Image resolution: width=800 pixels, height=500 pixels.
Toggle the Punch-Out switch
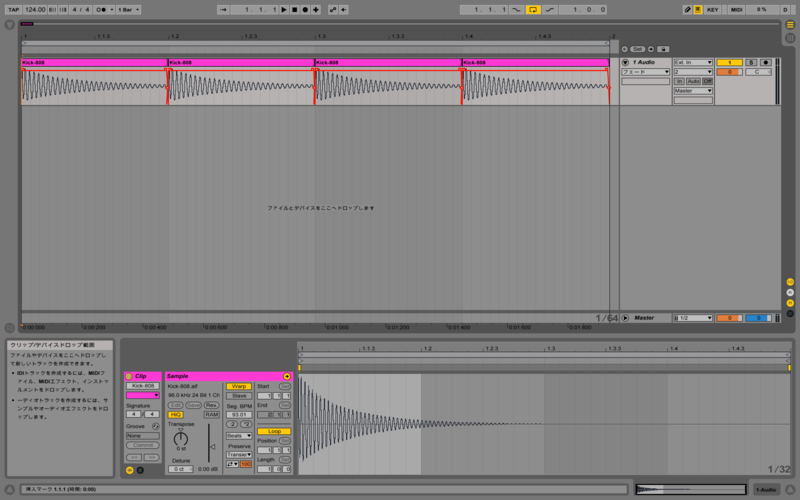pyautogui.click(x=549, y=10)
